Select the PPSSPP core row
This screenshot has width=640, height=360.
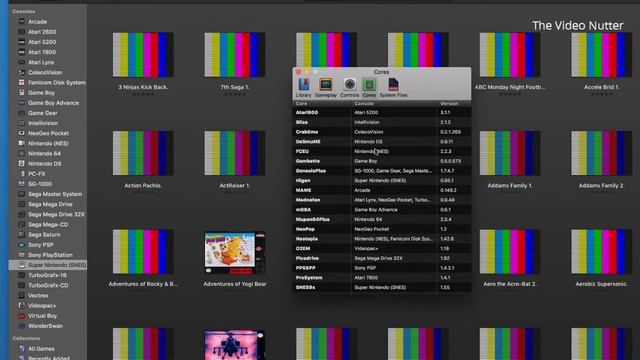click(x=382, y=268)
